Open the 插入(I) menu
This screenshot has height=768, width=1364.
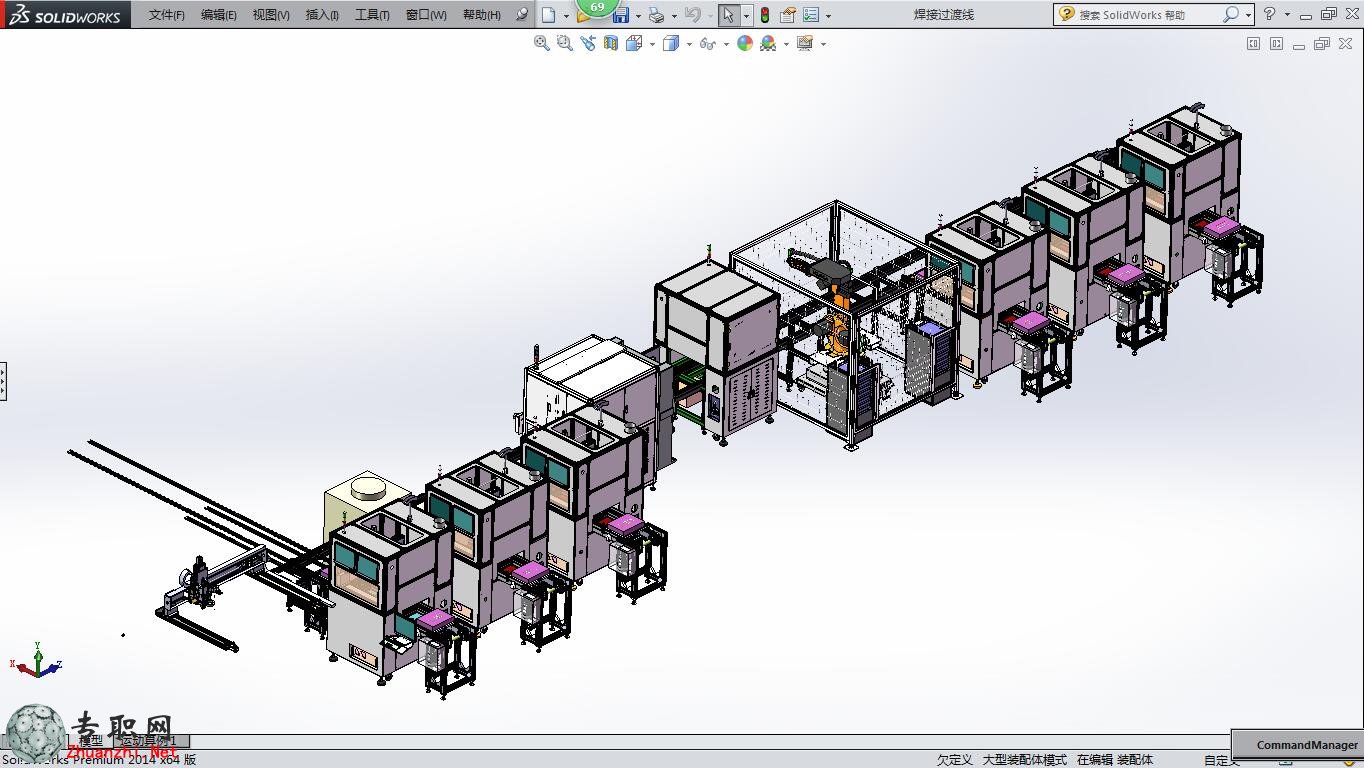click(322, 15)
